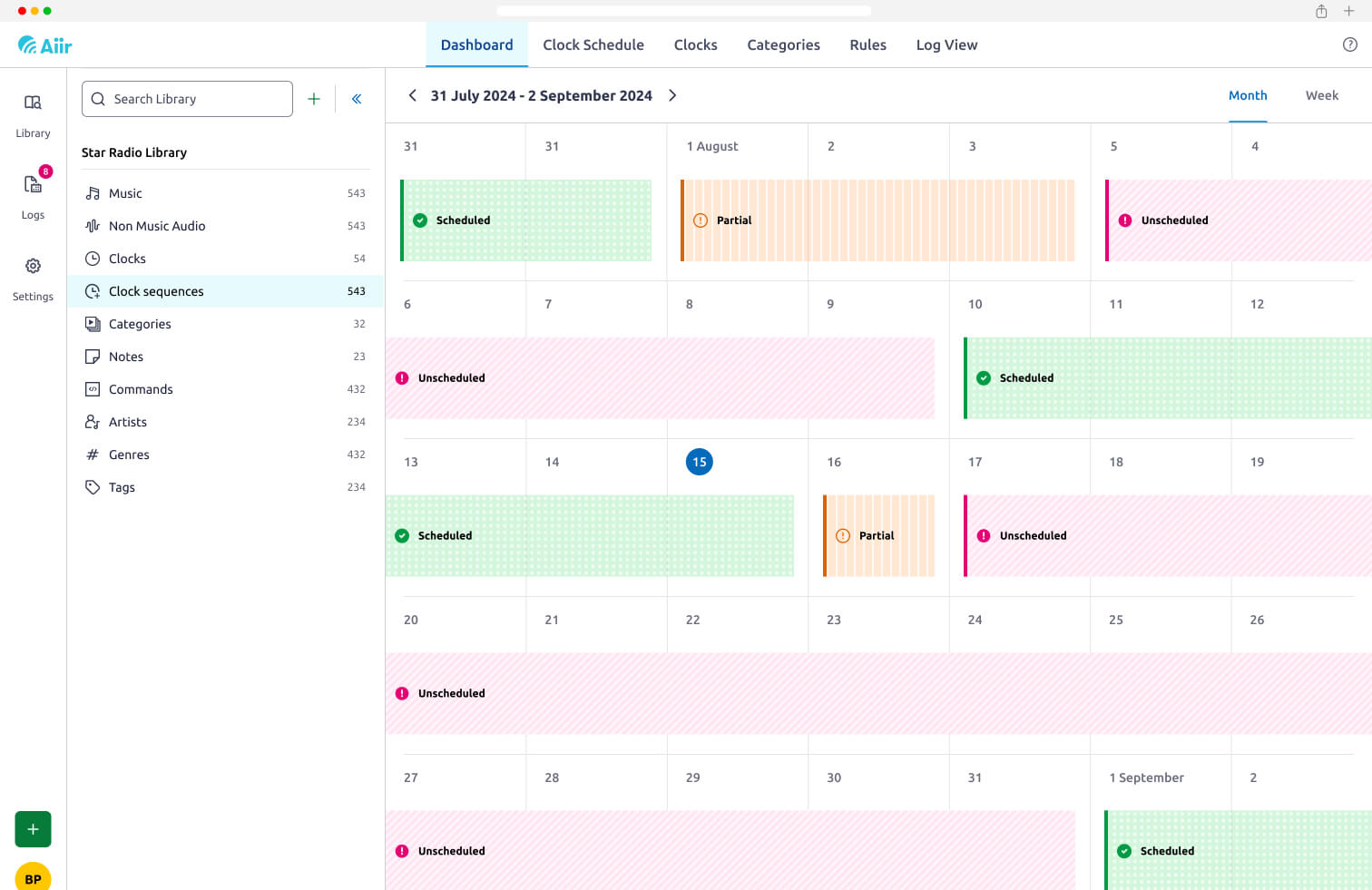This screenshot has width=1372, height=890.
Task: Click the search magnifier icon
Action: tap(98, 99)
